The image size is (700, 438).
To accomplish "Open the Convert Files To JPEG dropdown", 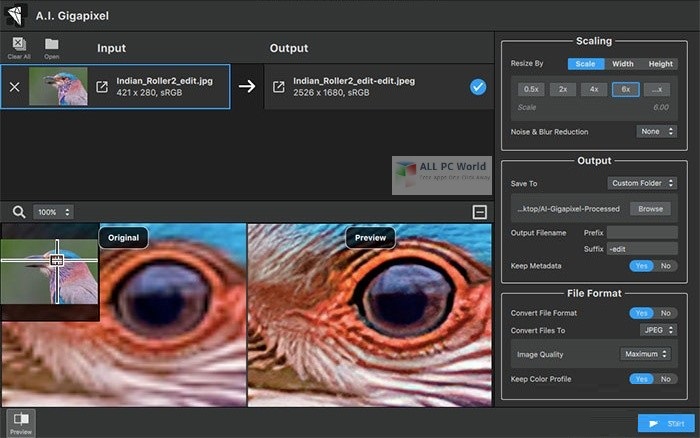I will click(x=658, y=330).
